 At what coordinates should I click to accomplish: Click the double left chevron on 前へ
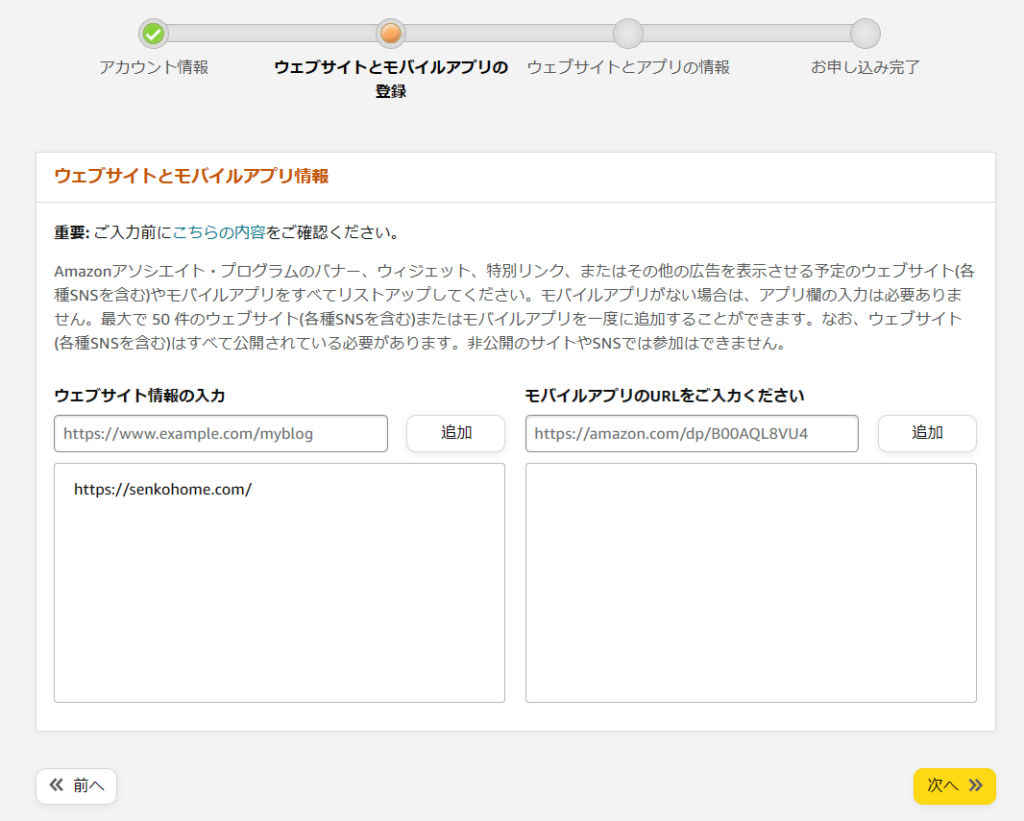(x=56, y=786)
